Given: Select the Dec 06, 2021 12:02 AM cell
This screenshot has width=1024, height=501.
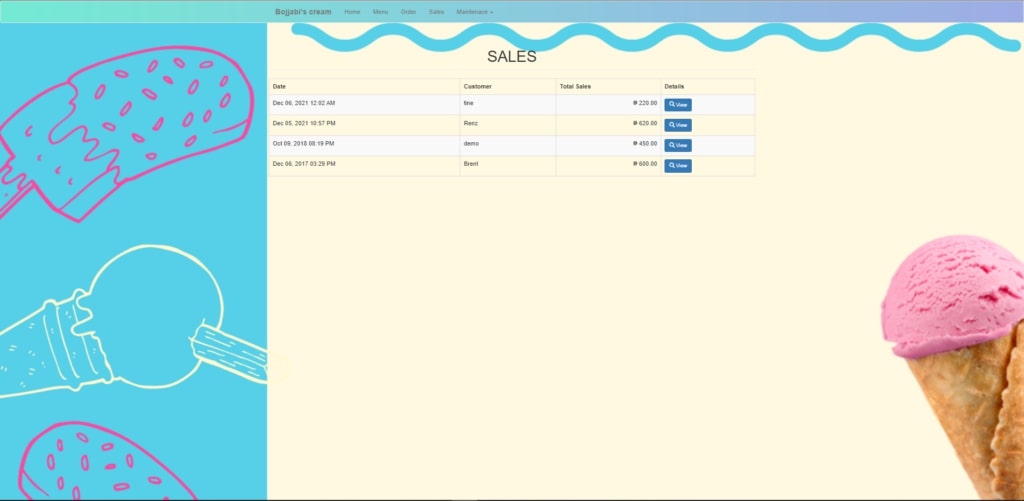Looking at the screenshot, I should pos(304,103).
